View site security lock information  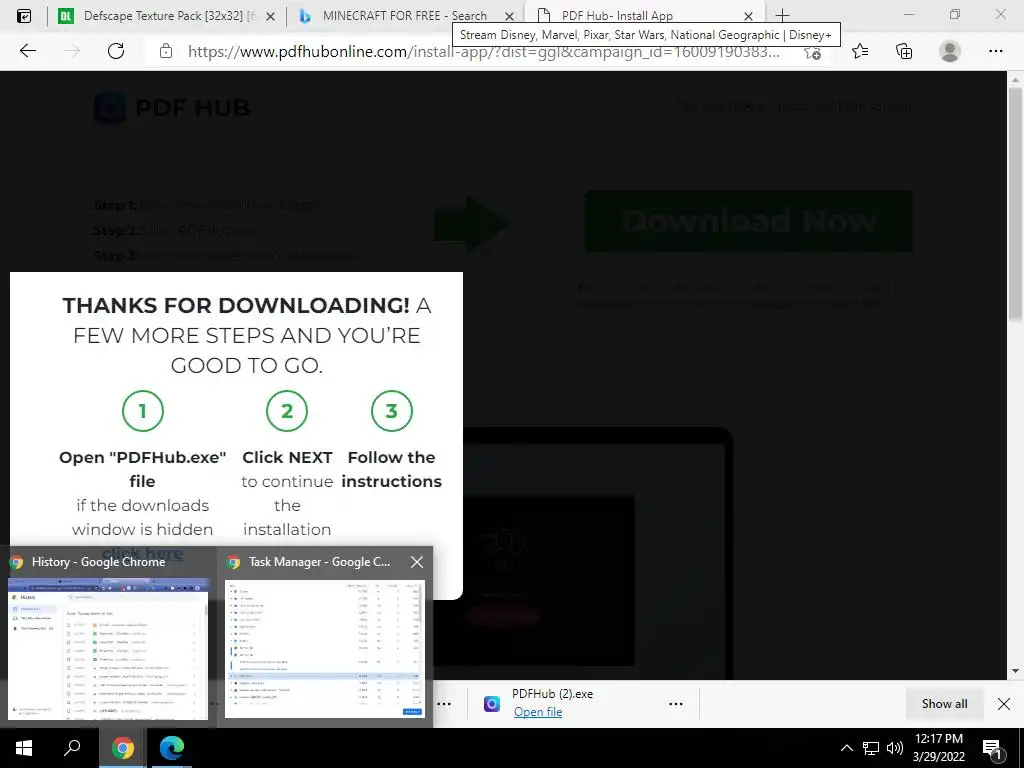166,51
